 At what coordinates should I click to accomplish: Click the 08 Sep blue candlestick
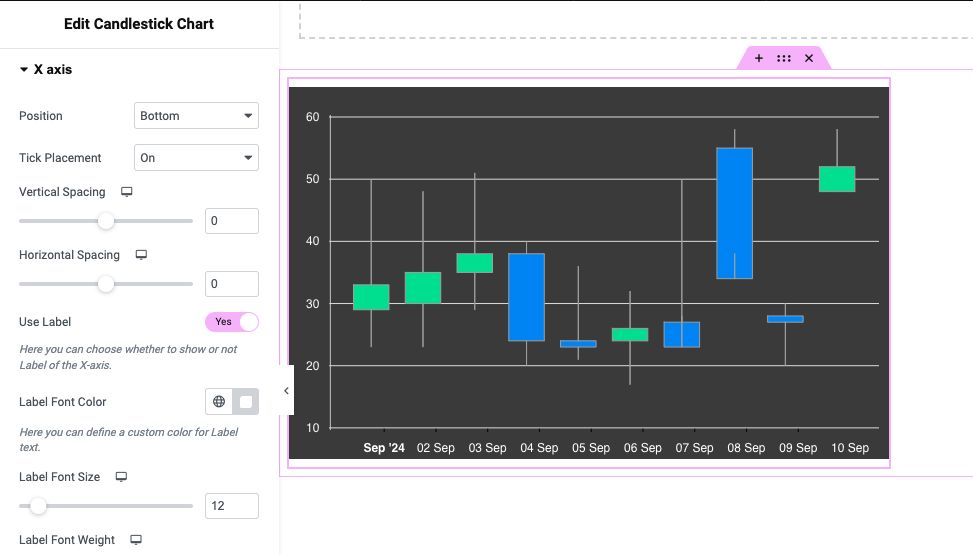click(735, 213)
